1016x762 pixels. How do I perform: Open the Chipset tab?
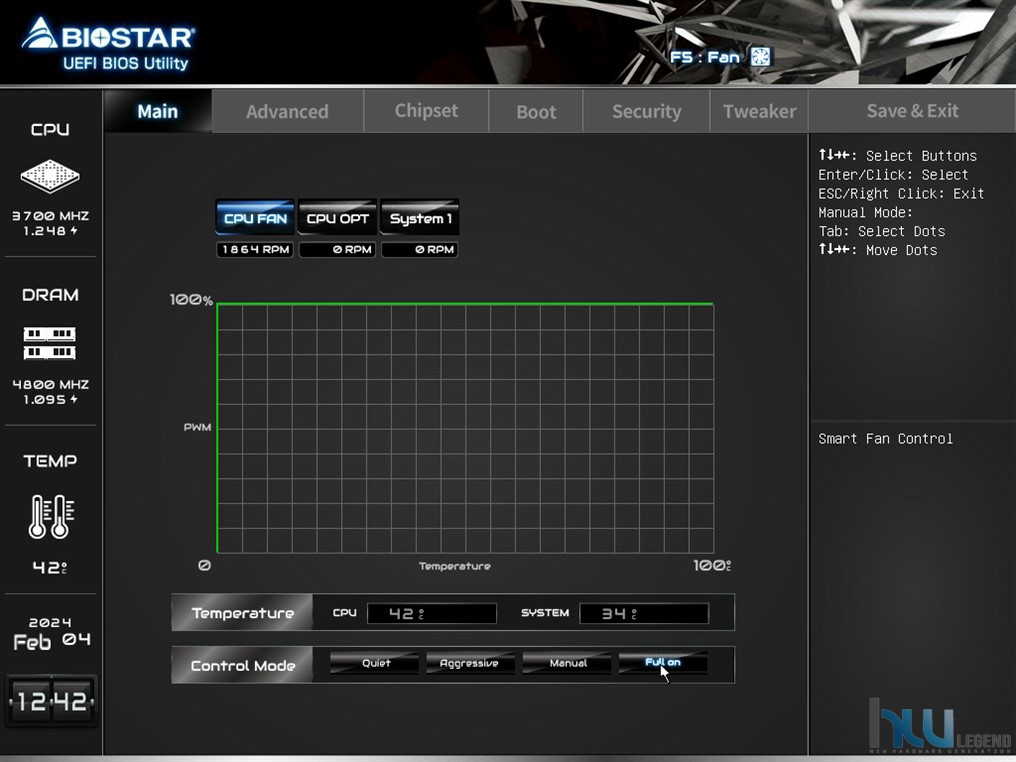(426, 111)
